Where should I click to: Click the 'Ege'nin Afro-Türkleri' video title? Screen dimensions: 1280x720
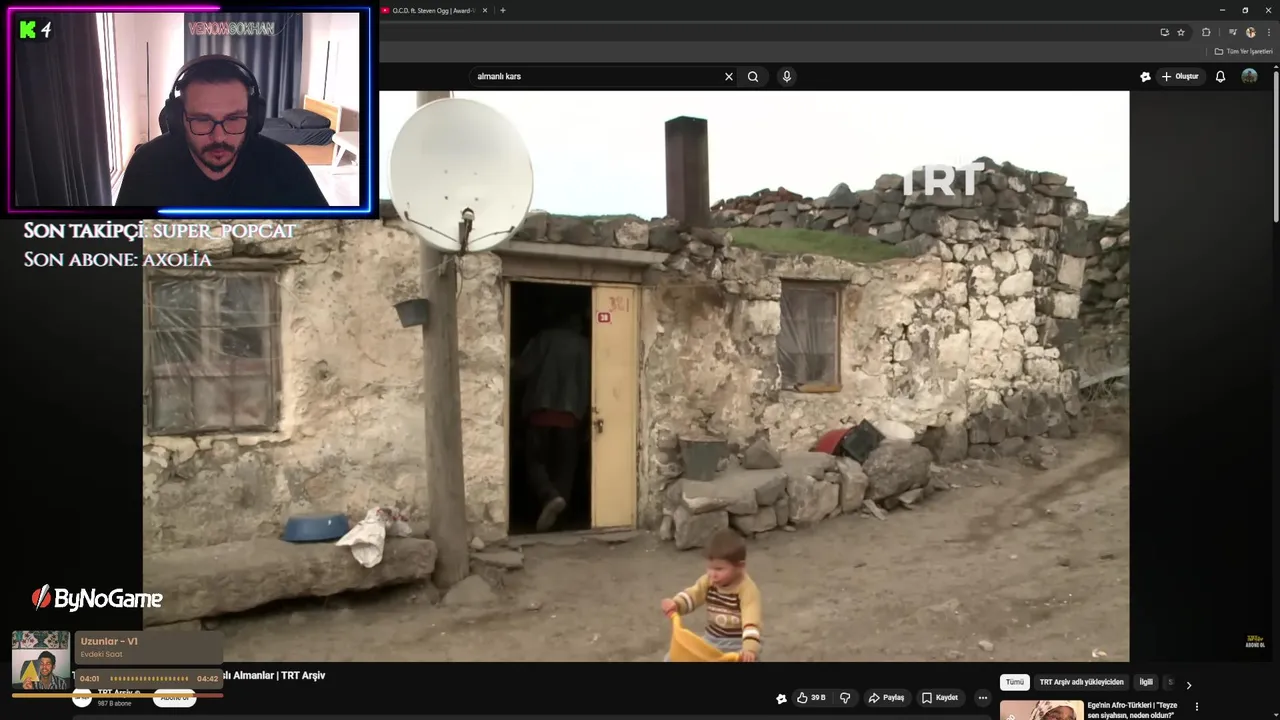point(1132,710)
